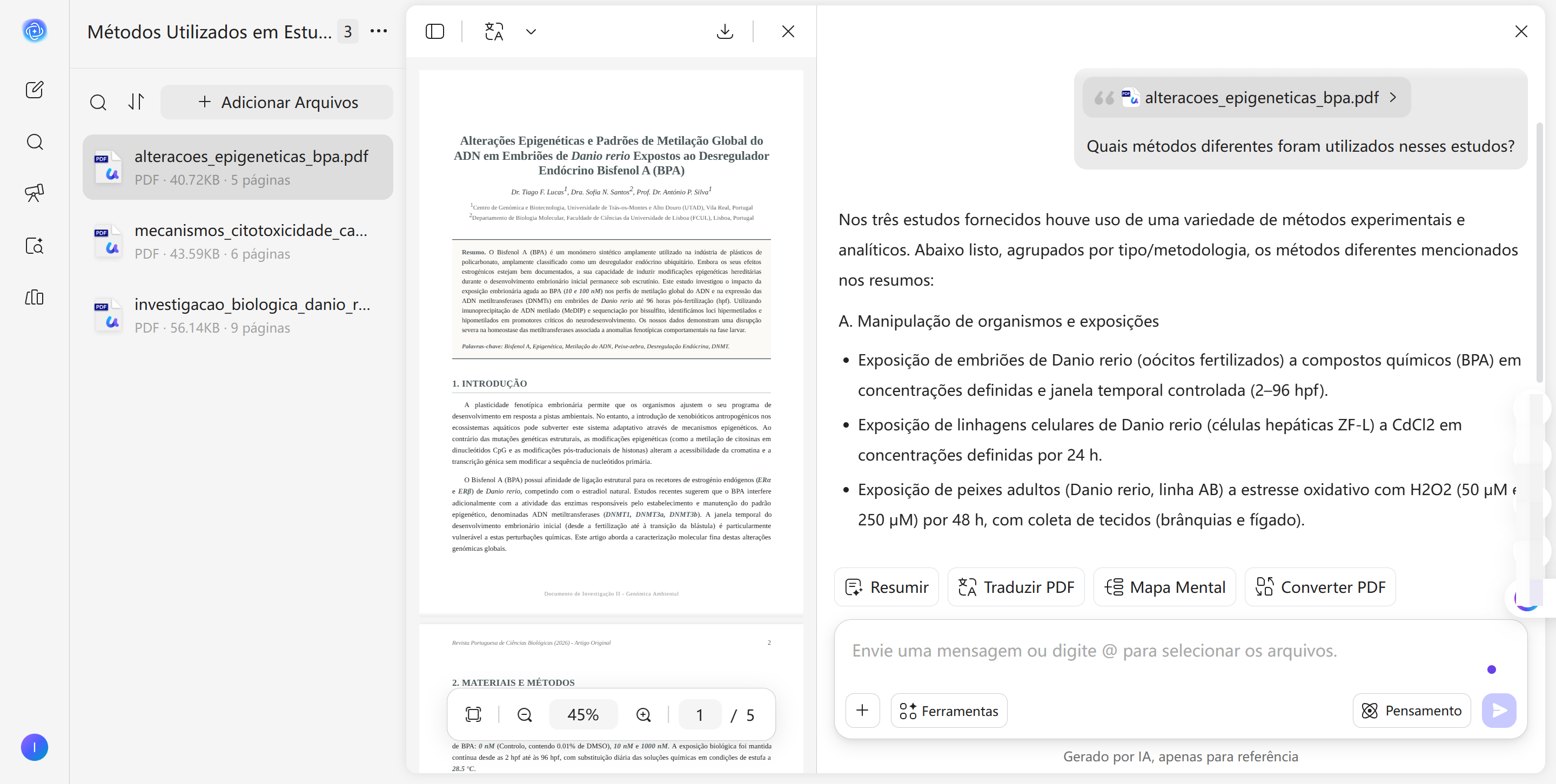Click the fit-to-page icon in the zoom bar
Viewport: 1556px width, 784px height.
click(474, 714)
